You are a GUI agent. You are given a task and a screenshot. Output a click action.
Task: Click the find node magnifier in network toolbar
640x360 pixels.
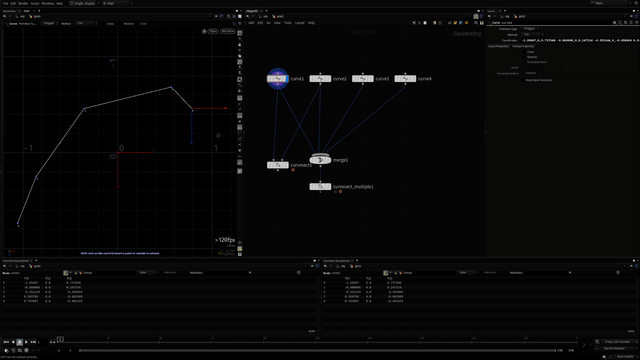476,23
